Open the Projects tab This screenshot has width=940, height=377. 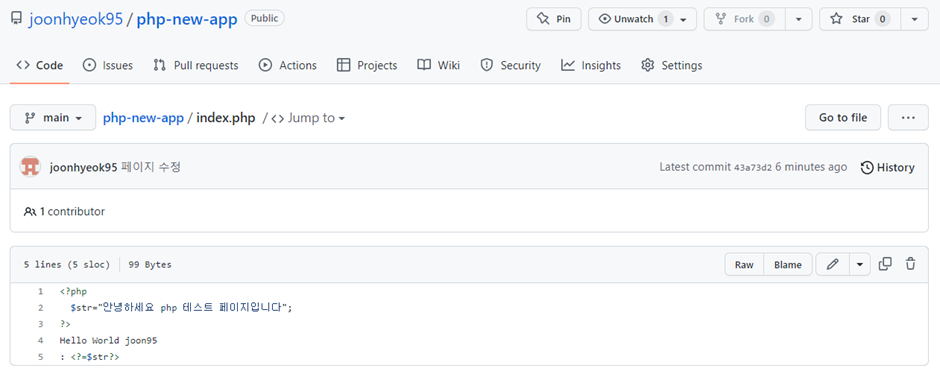pos(367,65)
